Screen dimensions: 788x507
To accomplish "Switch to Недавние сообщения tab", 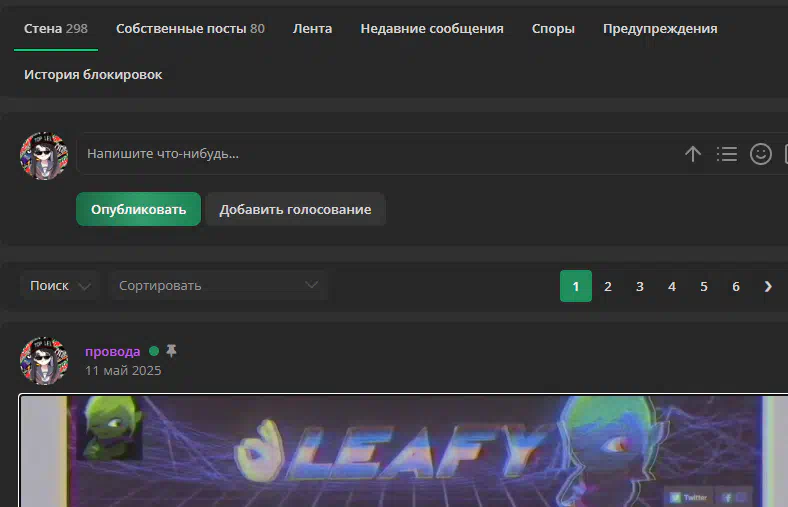I will pos(432,29).
